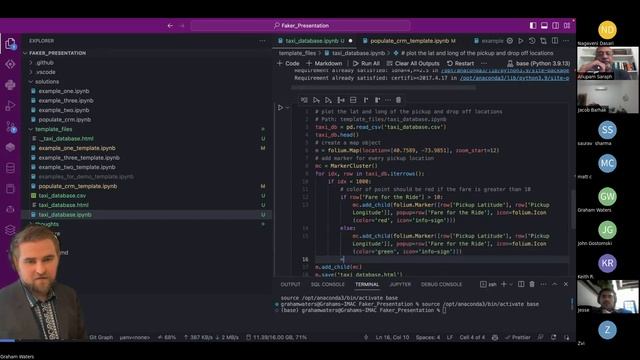
Task: Split the terminal panel
Action: (x=521, y=284)
